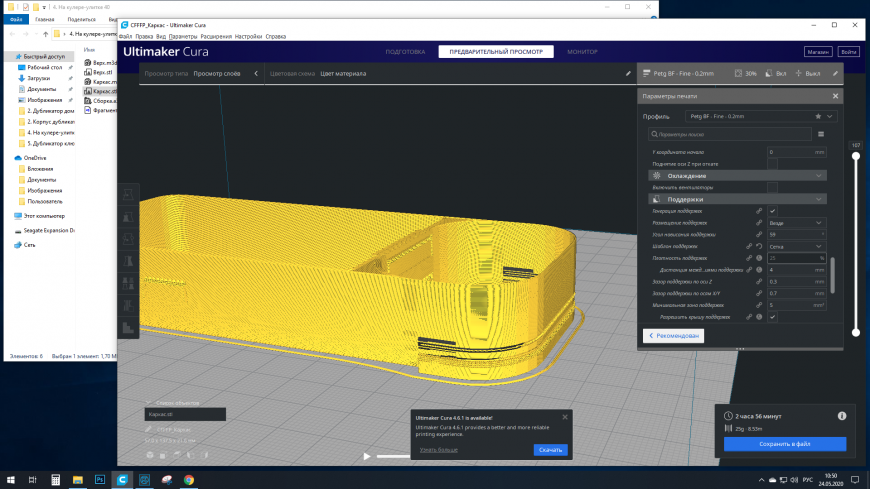Open Правка menu in Cura

pyautogui.click(x=144, y=37)
